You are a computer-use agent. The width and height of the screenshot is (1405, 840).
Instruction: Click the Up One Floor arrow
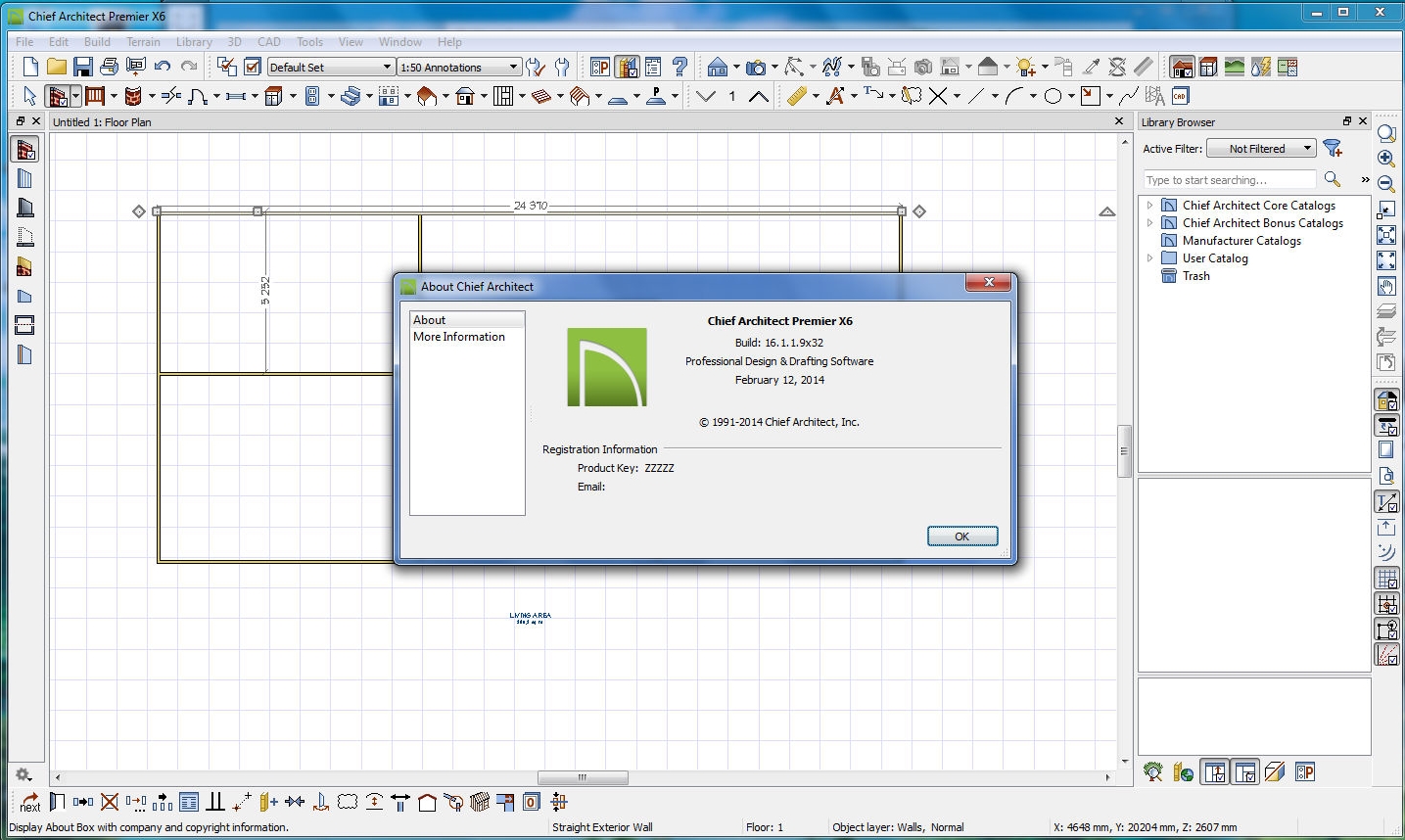click(759, 96)
